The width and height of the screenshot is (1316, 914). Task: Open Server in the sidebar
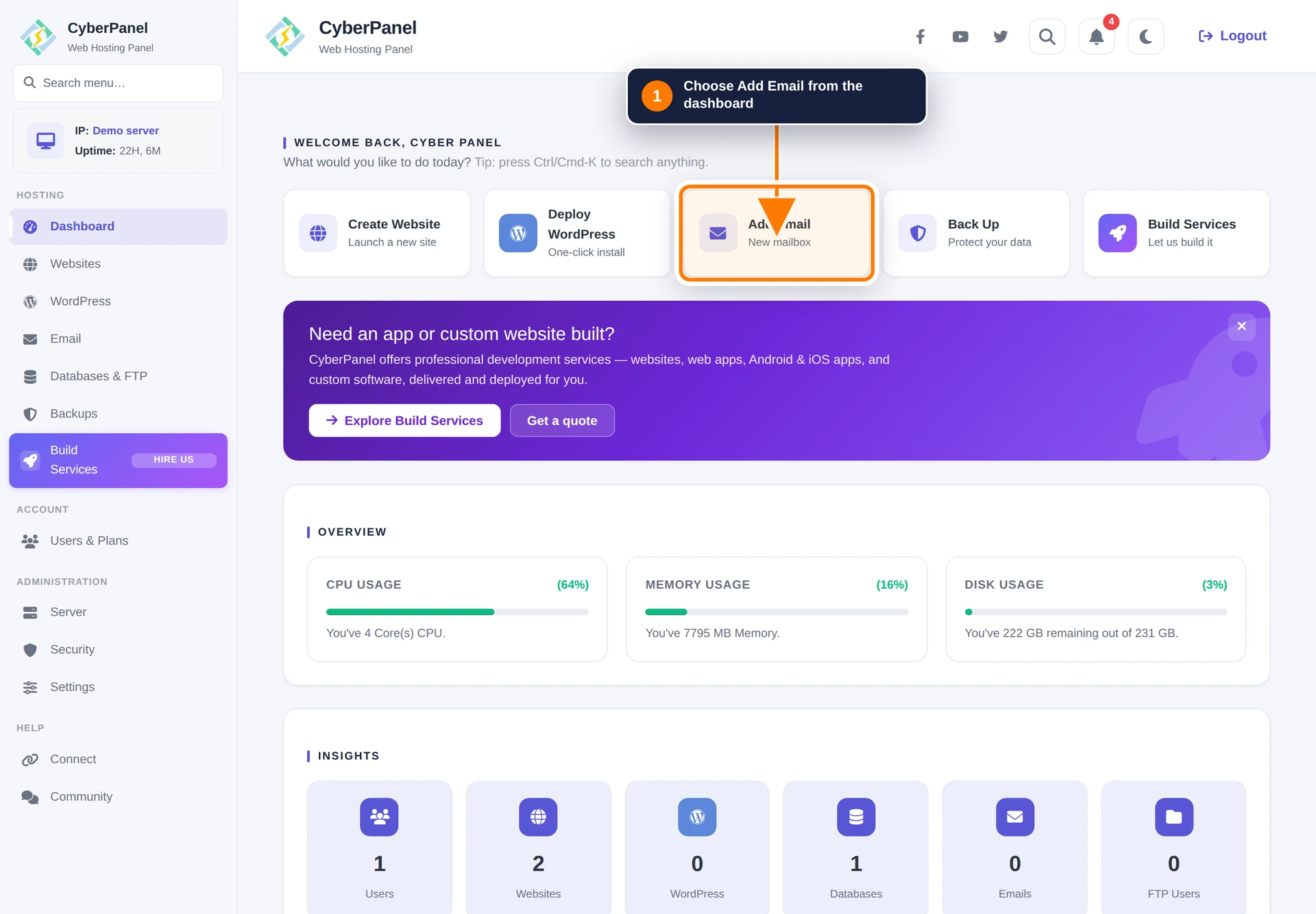point(118,612)
